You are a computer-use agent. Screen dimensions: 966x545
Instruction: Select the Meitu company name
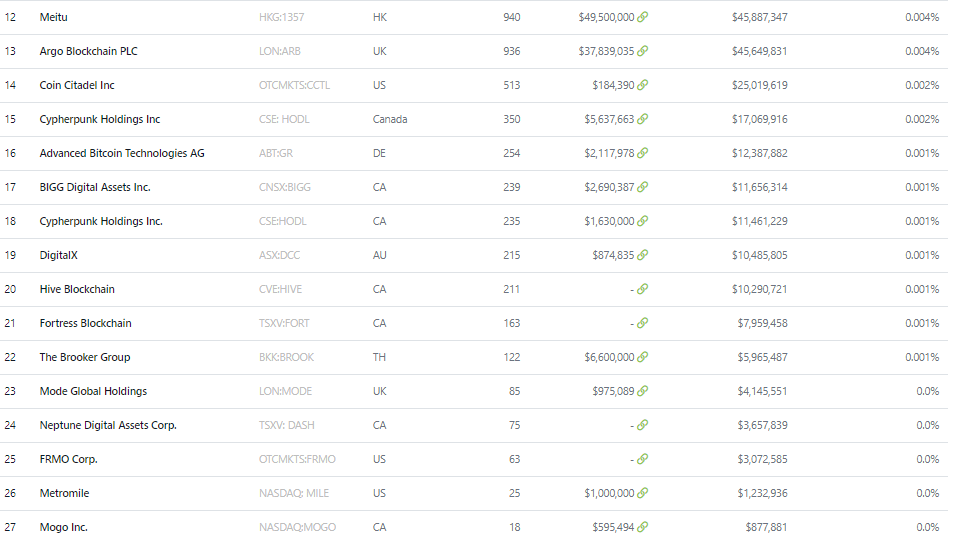[54, 17]
